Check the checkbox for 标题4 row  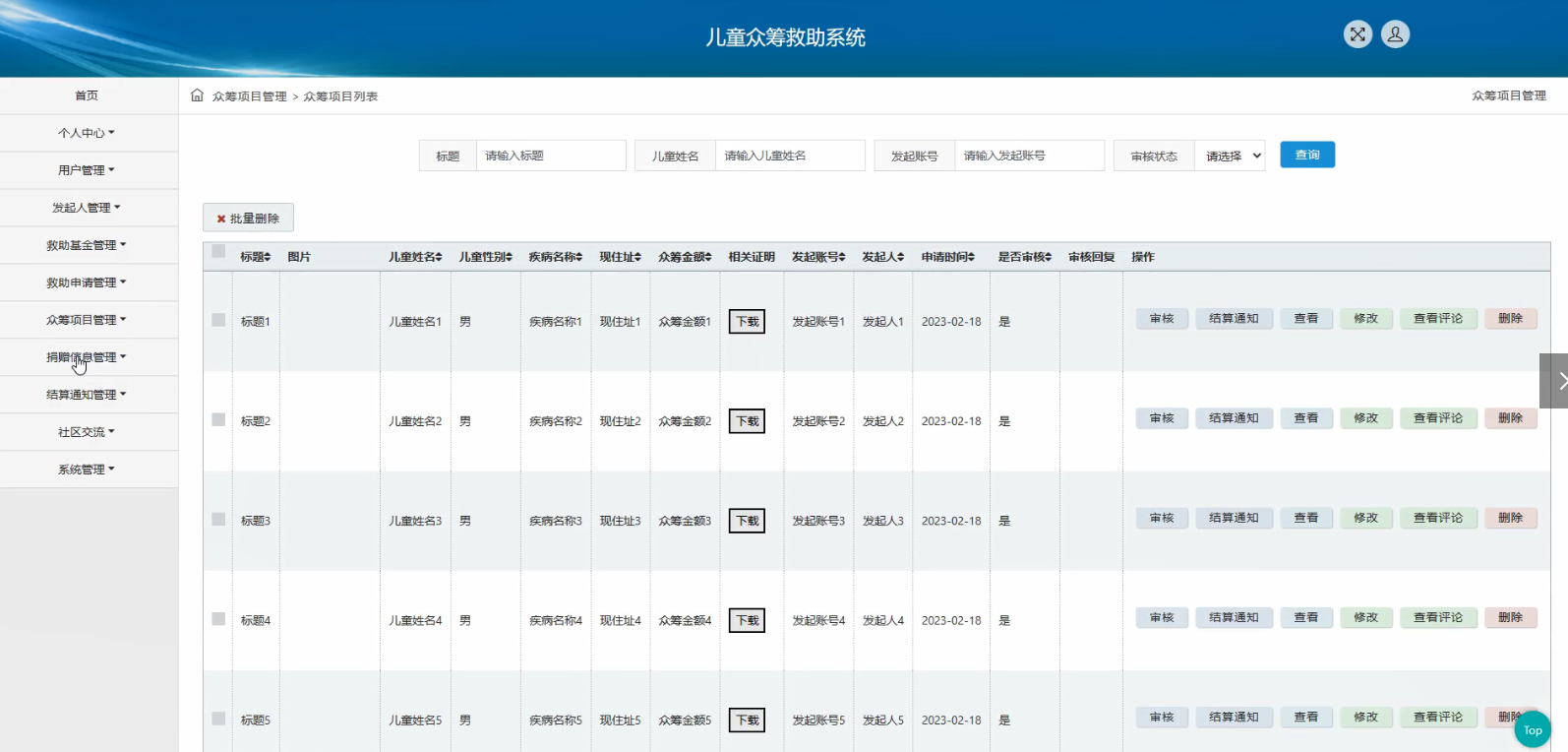[x=218, y=619]
